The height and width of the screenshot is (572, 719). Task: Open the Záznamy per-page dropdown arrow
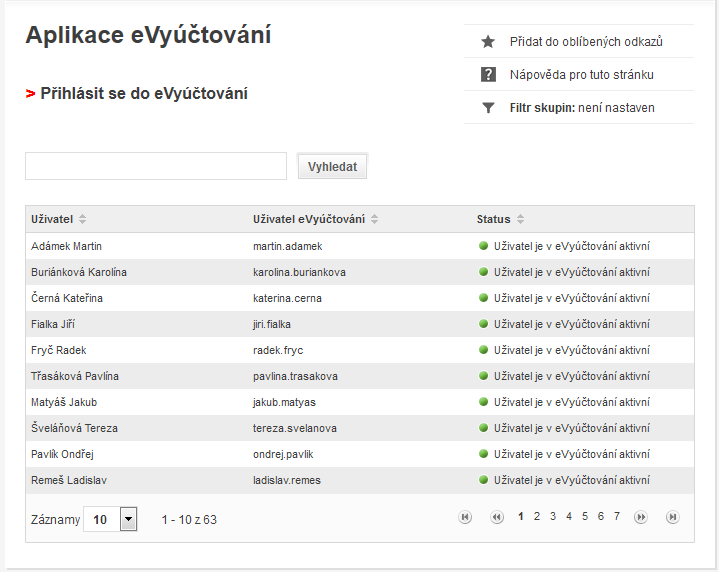pyautogui.click(x=129, y=519)
